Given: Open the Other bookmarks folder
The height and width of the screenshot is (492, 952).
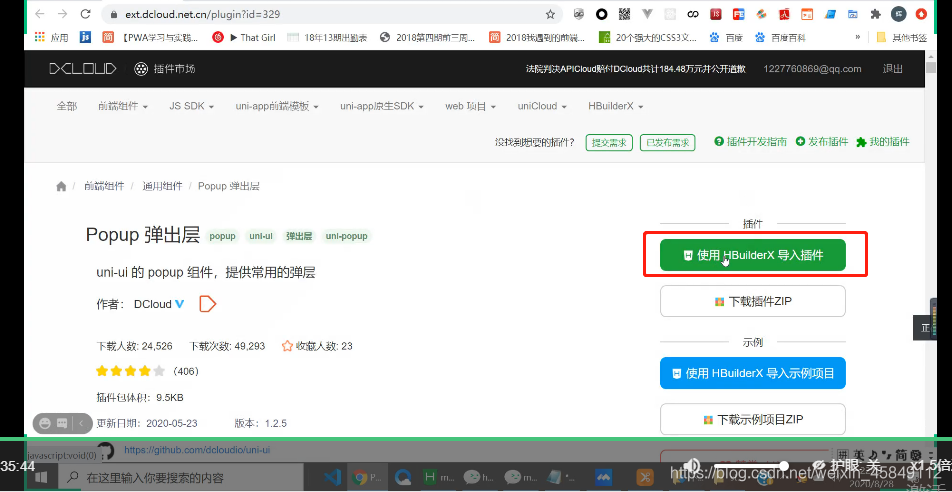Looking at the screenshot, I should point(902,38).
